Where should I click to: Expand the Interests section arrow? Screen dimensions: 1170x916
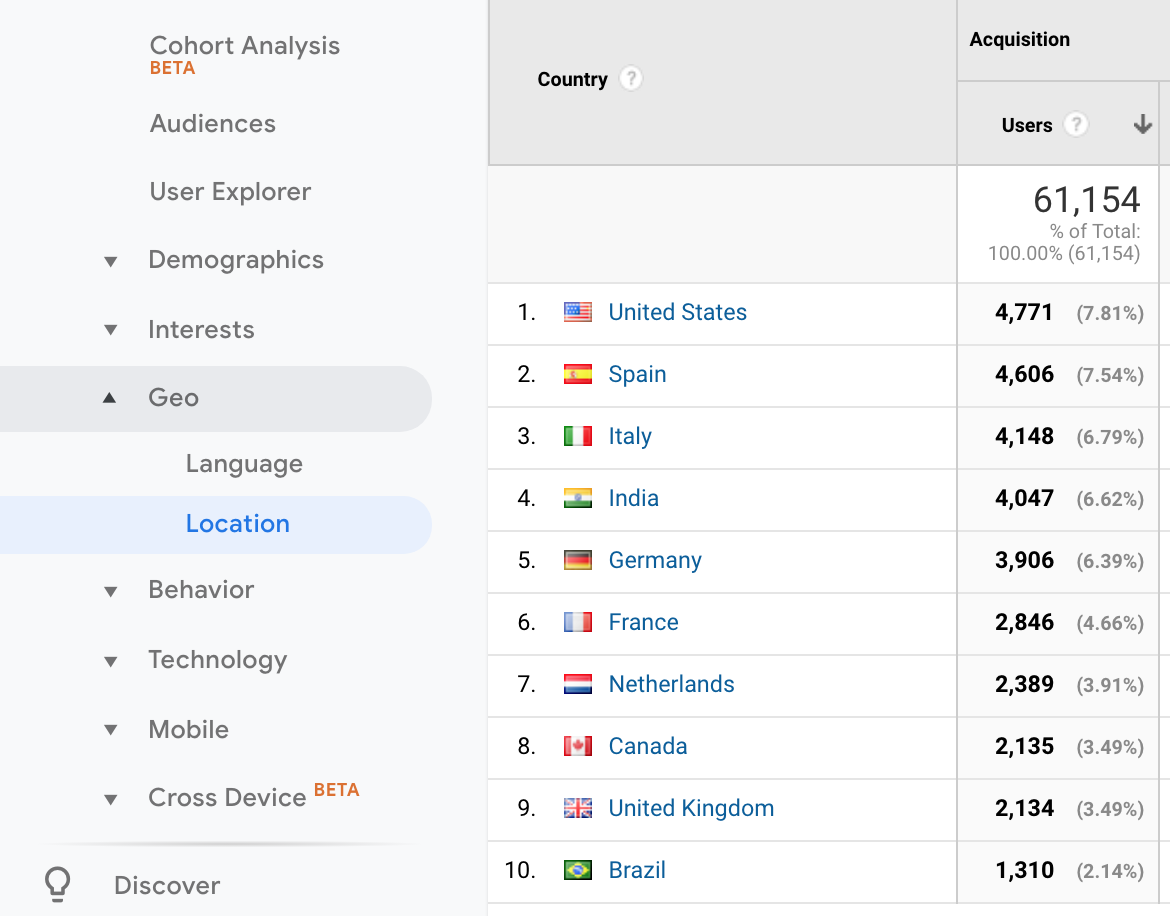111,330
